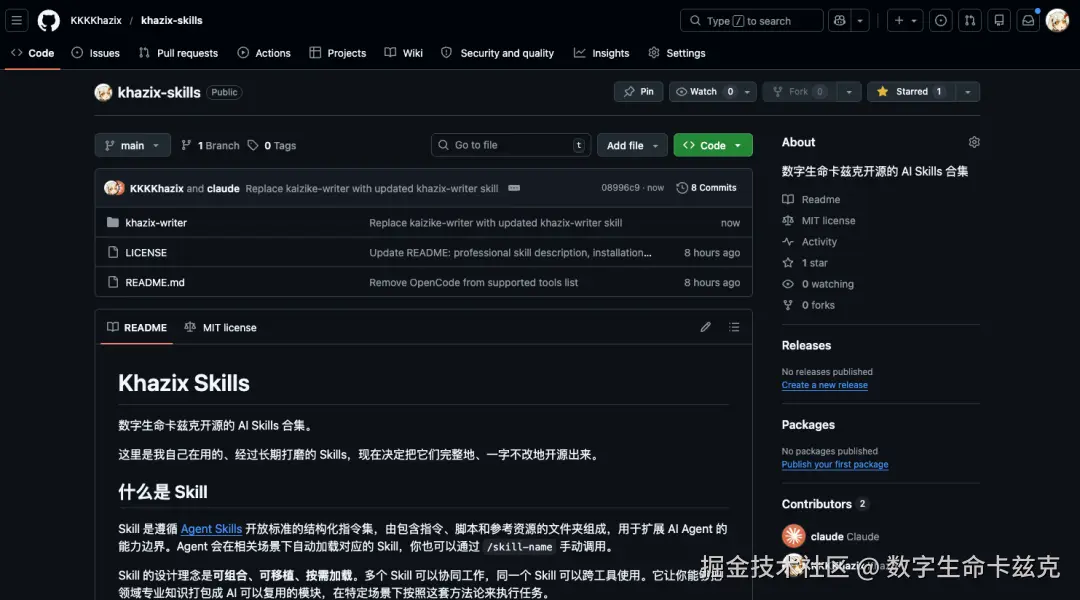The height and width of the screenshot is (600, 1080).
Task: Open the Issues tab
Action: click(96, 53)
